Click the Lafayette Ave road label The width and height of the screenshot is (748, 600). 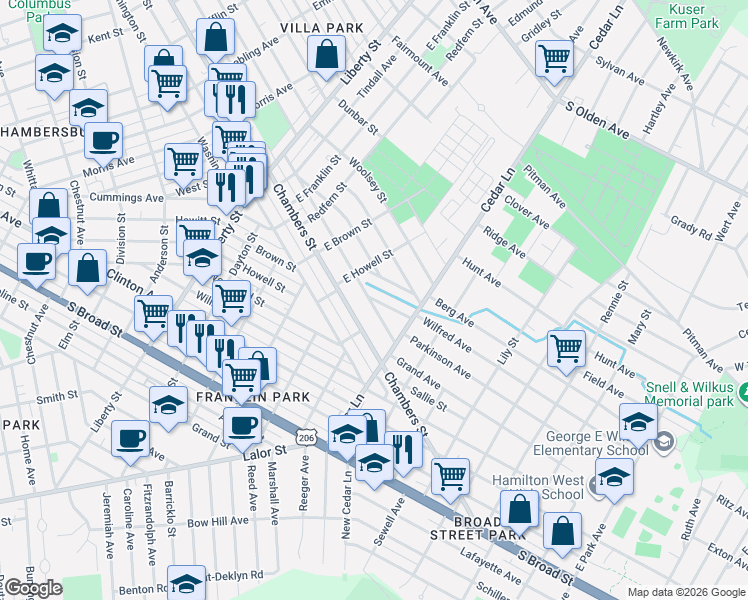(490, 566)
